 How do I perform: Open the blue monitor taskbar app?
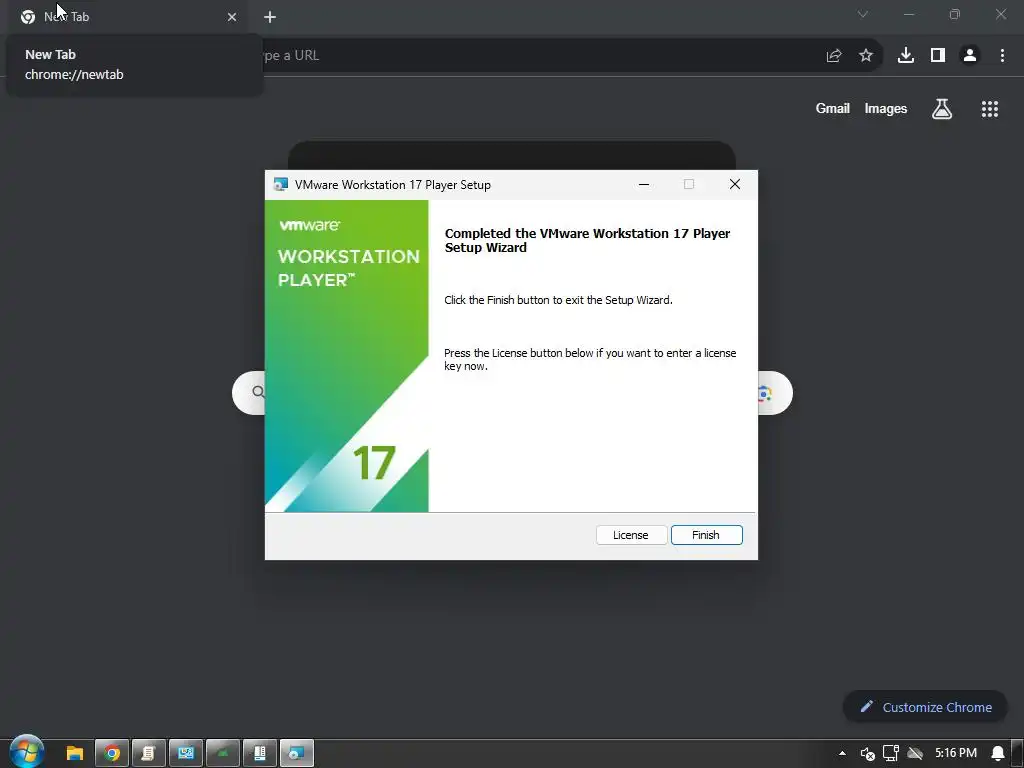pos(186,753)
